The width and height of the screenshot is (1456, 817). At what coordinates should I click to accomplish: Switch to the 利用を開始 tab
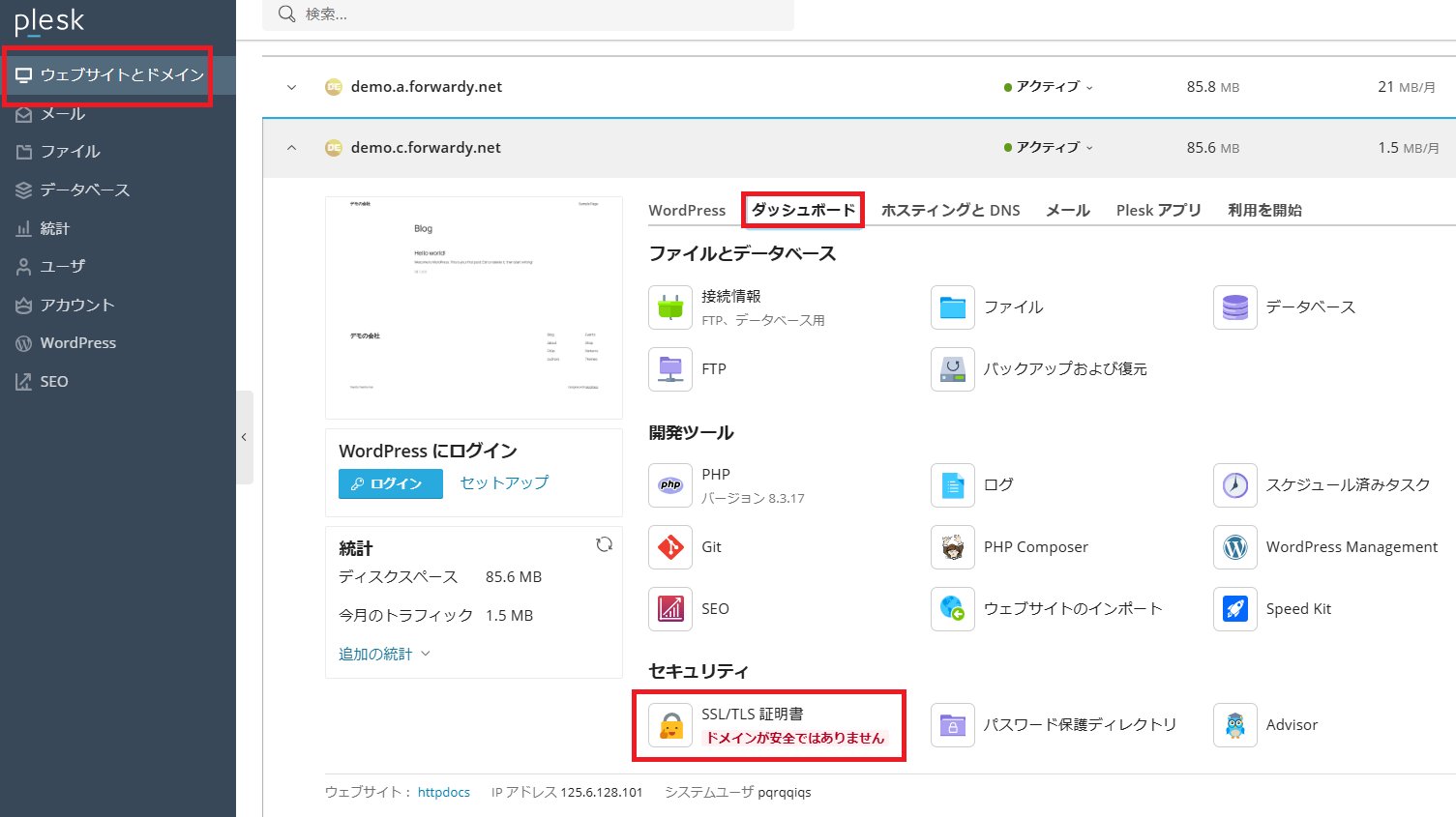click(x=1264, y=211)
